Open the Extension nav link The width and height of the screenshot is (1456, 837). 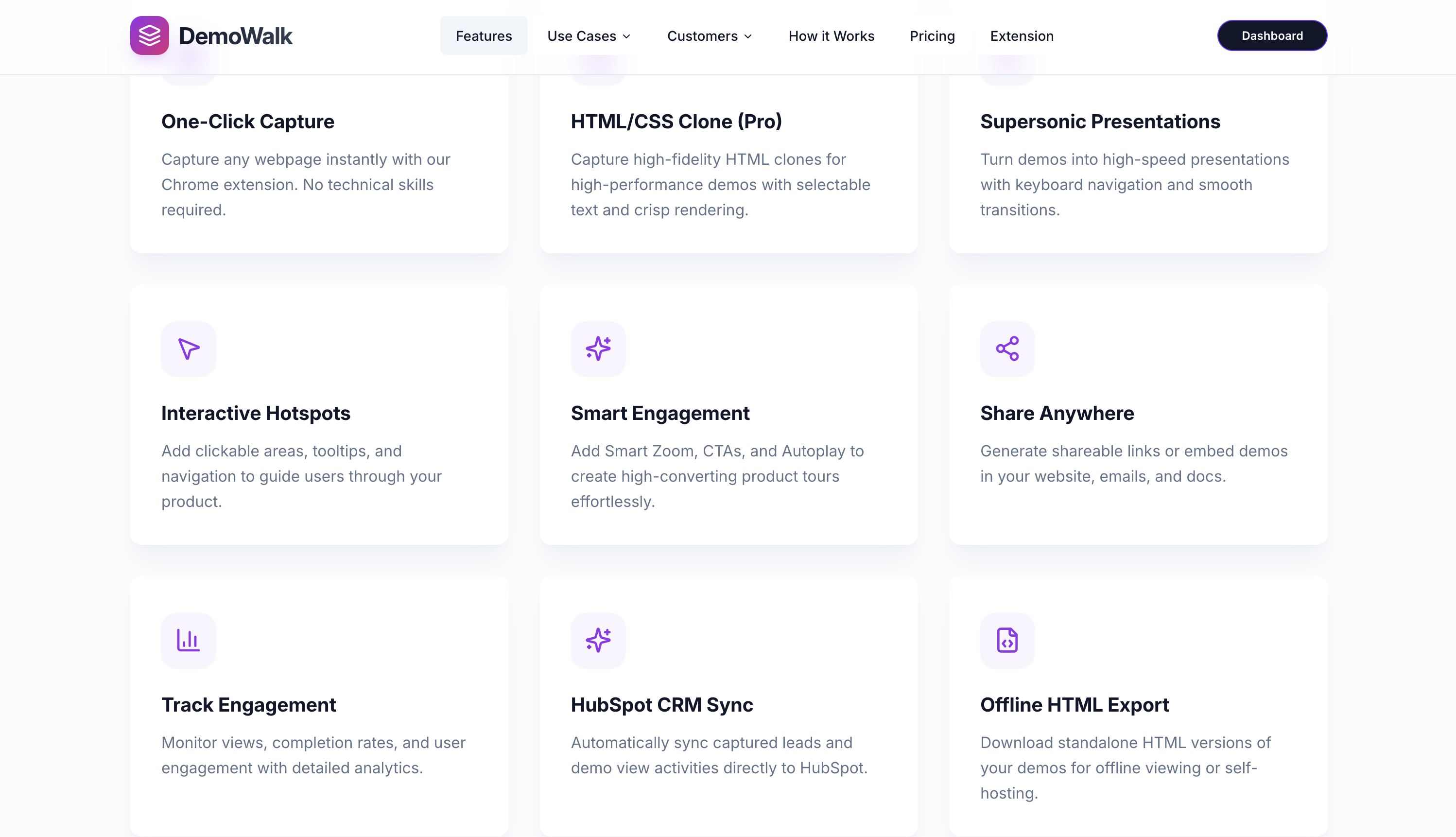coord(1022,35)
